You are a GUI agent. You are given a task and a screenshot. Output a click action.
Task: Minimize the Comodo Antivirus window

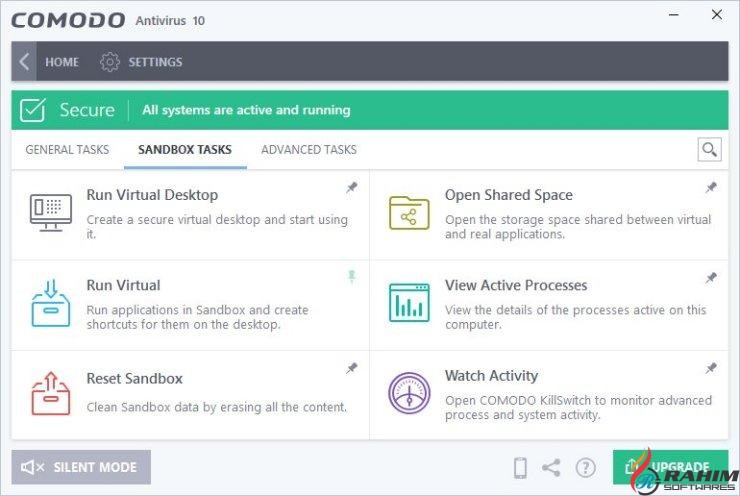(674, 15)
